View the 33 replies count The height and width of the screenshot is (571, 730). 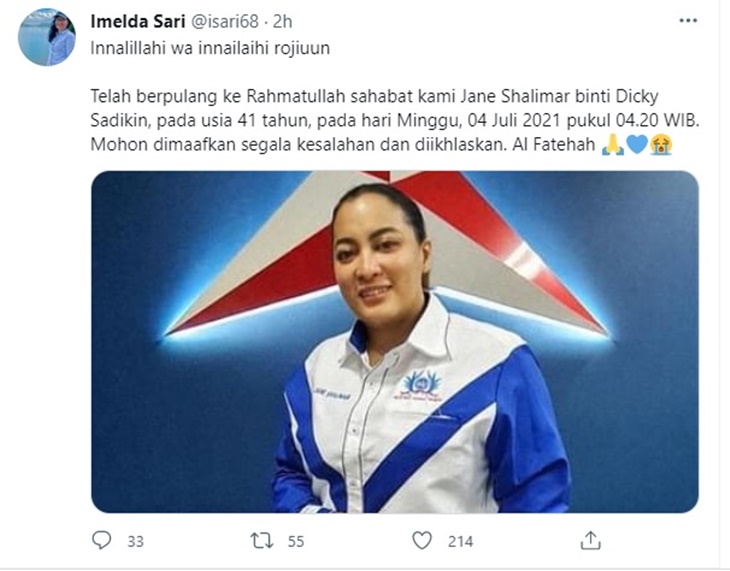(135, 541)
